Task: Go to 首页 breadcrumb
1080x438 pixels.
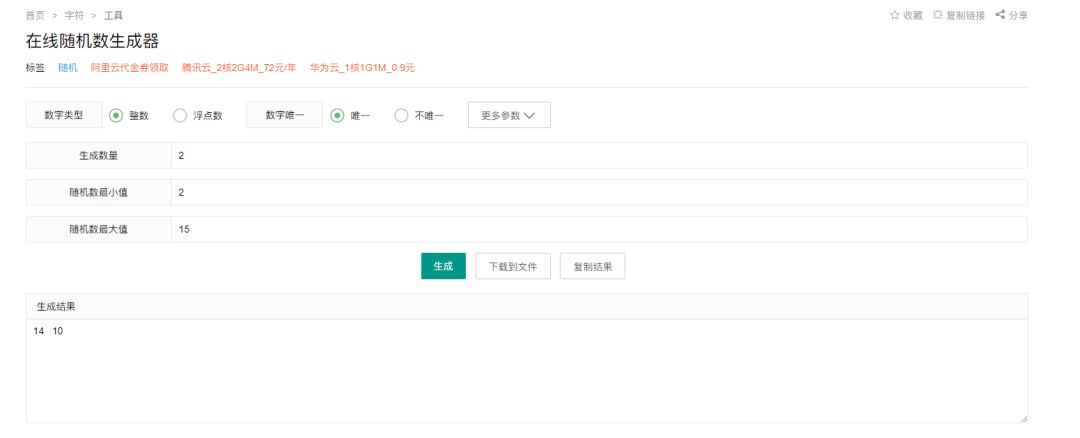Action: pyautogui.click(x=35, y=15)
